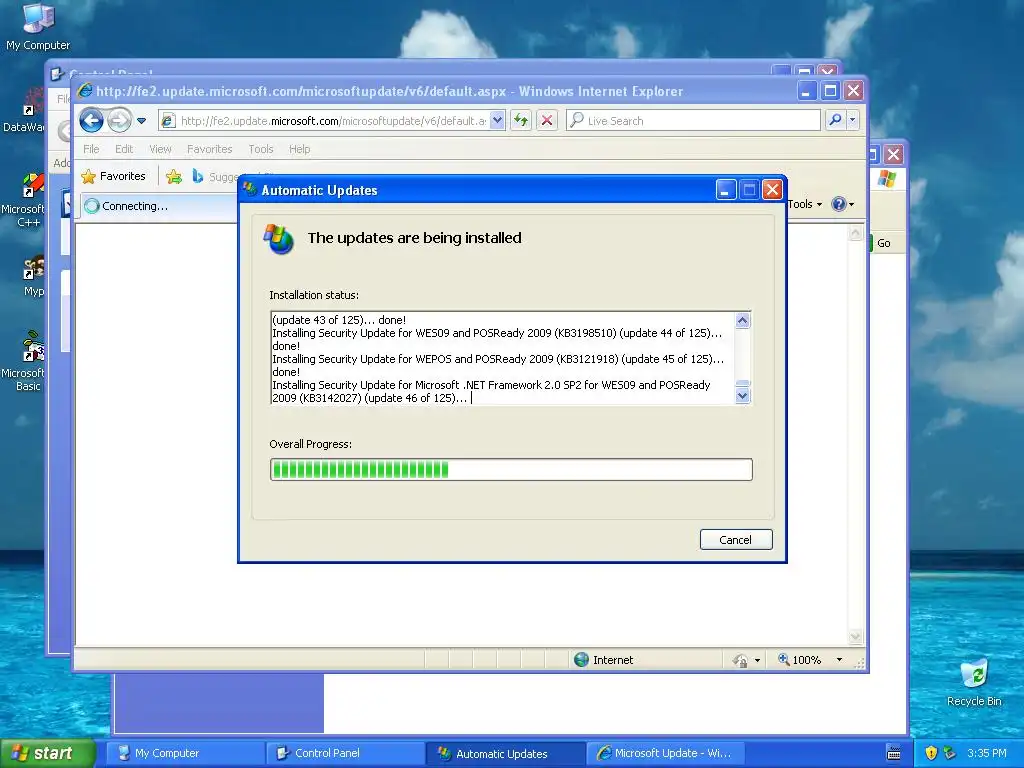Select the Microsoft Basic desktop shortcut
1024x768 pixels.
tap(25, 361)
